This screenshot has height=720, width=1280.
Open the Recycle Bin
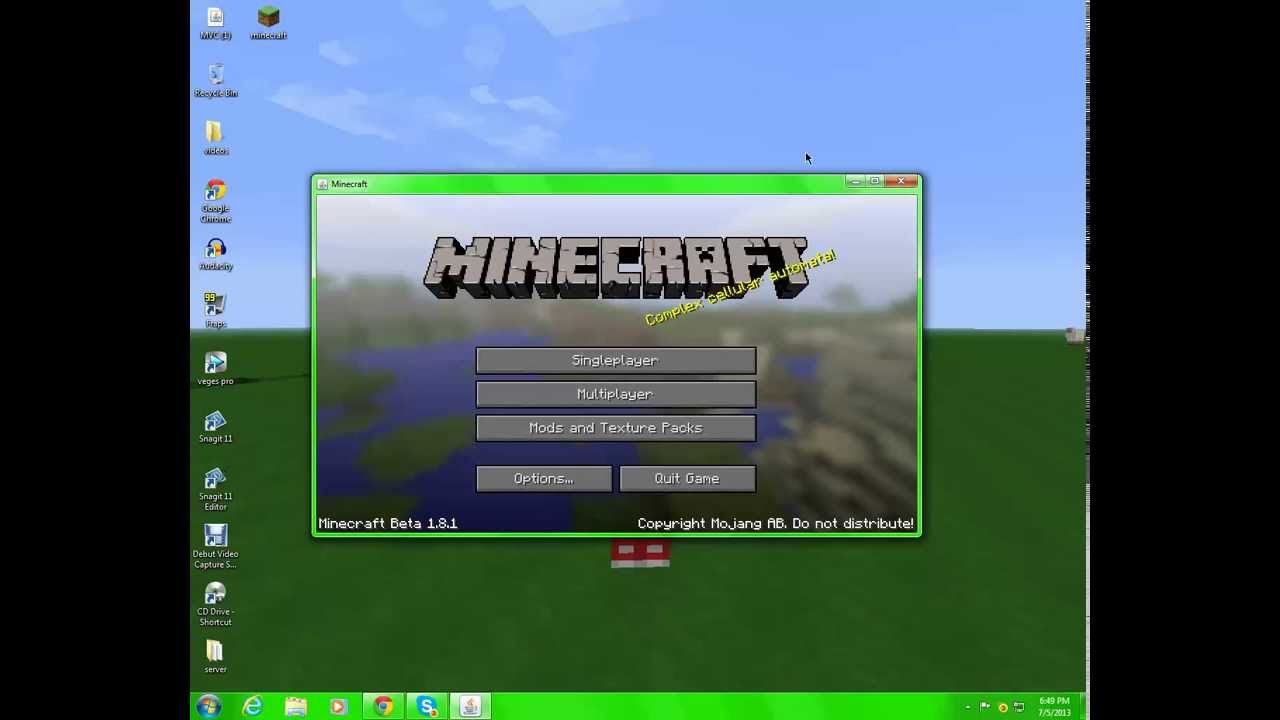pos(215,81)
